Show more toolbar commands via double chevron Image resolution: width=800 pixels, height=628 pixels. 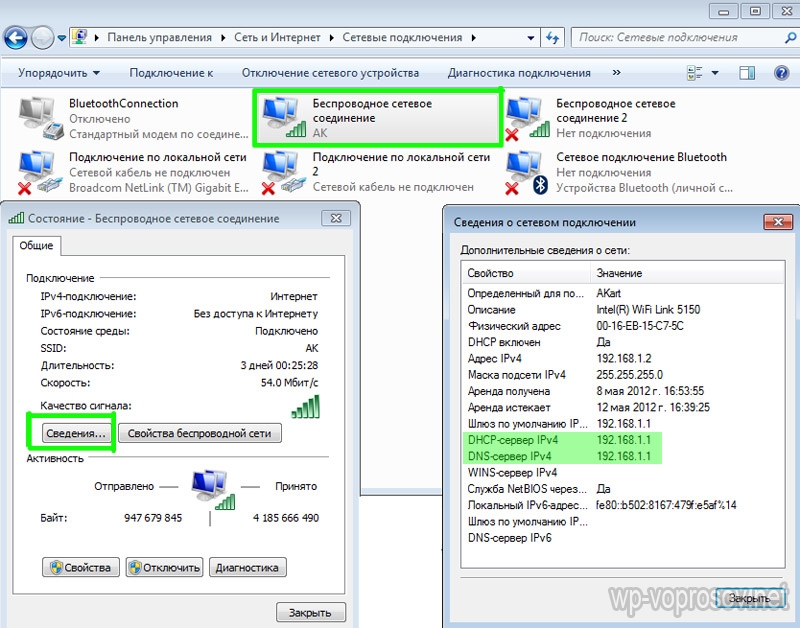616,73
